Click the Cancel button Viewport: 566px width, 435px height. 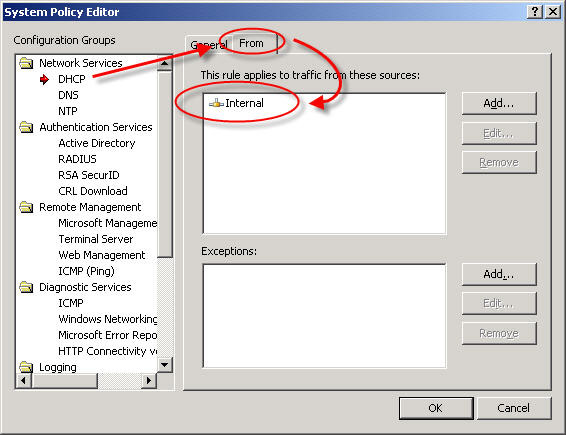[514, 408]
